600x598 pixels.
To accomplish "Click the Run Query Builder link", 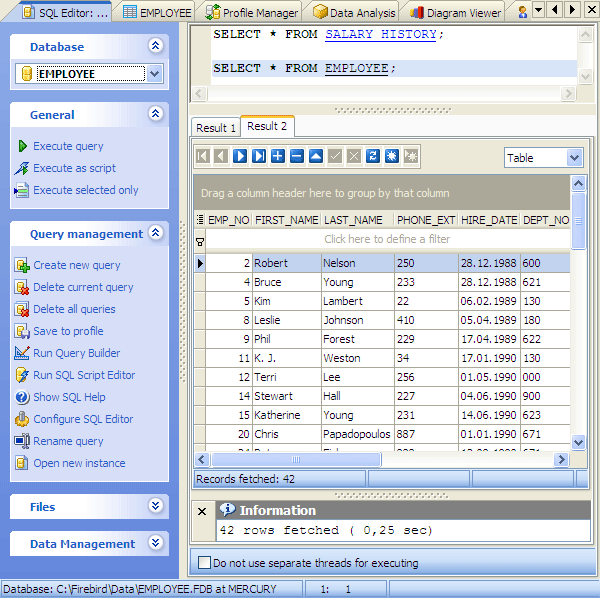I will point(77,353).
